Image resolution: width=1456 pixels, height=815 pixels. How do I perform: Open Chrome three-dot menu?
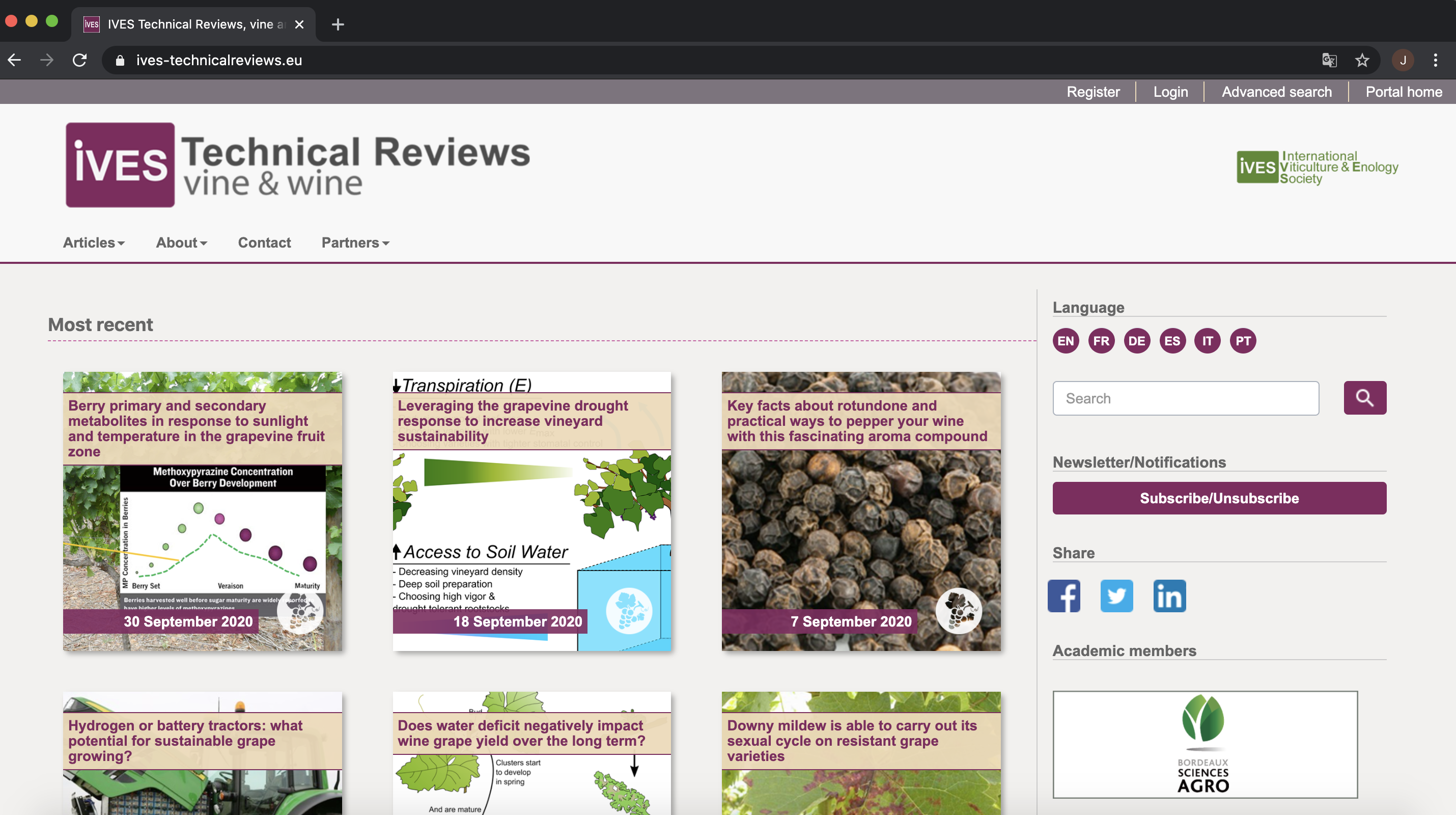click(1435, 60)
